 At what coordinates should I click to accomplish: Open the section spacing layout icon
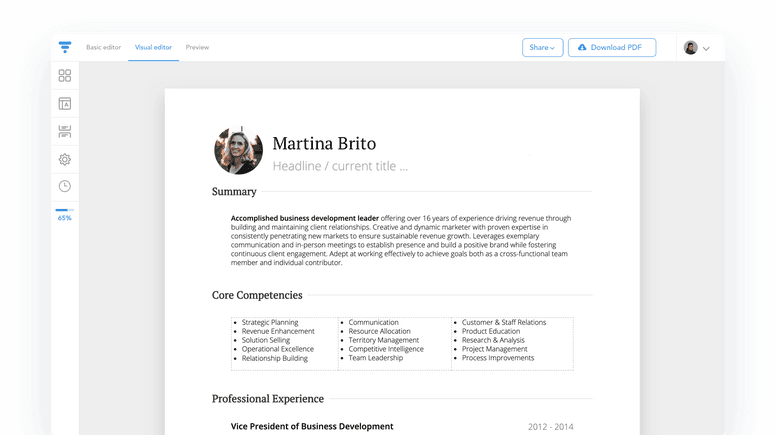[x=65, y=131]
